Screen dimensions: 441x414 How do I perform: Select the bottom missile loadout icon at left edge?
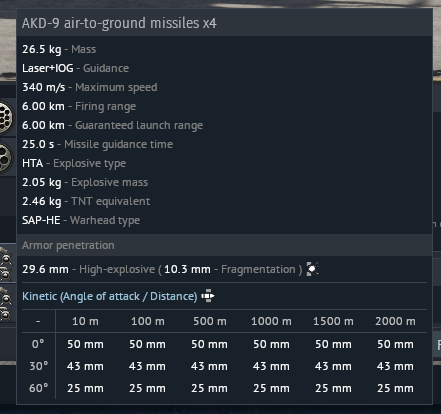click(x=6, y=314)
